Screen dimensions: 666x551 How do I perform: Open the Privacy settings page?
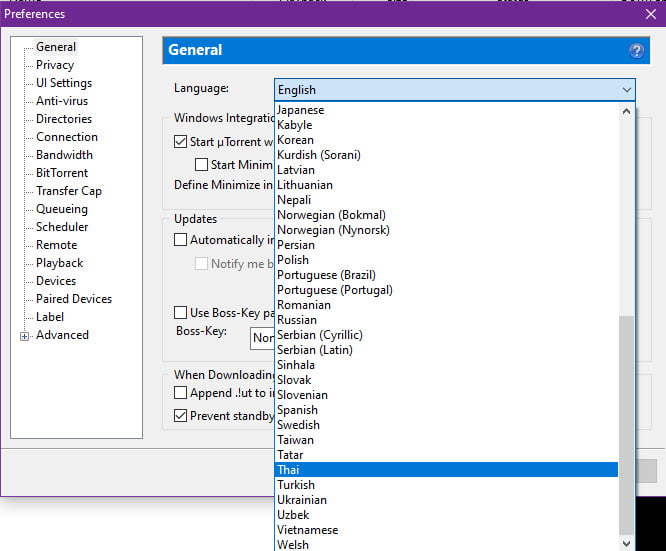click(x=55, y=65)
